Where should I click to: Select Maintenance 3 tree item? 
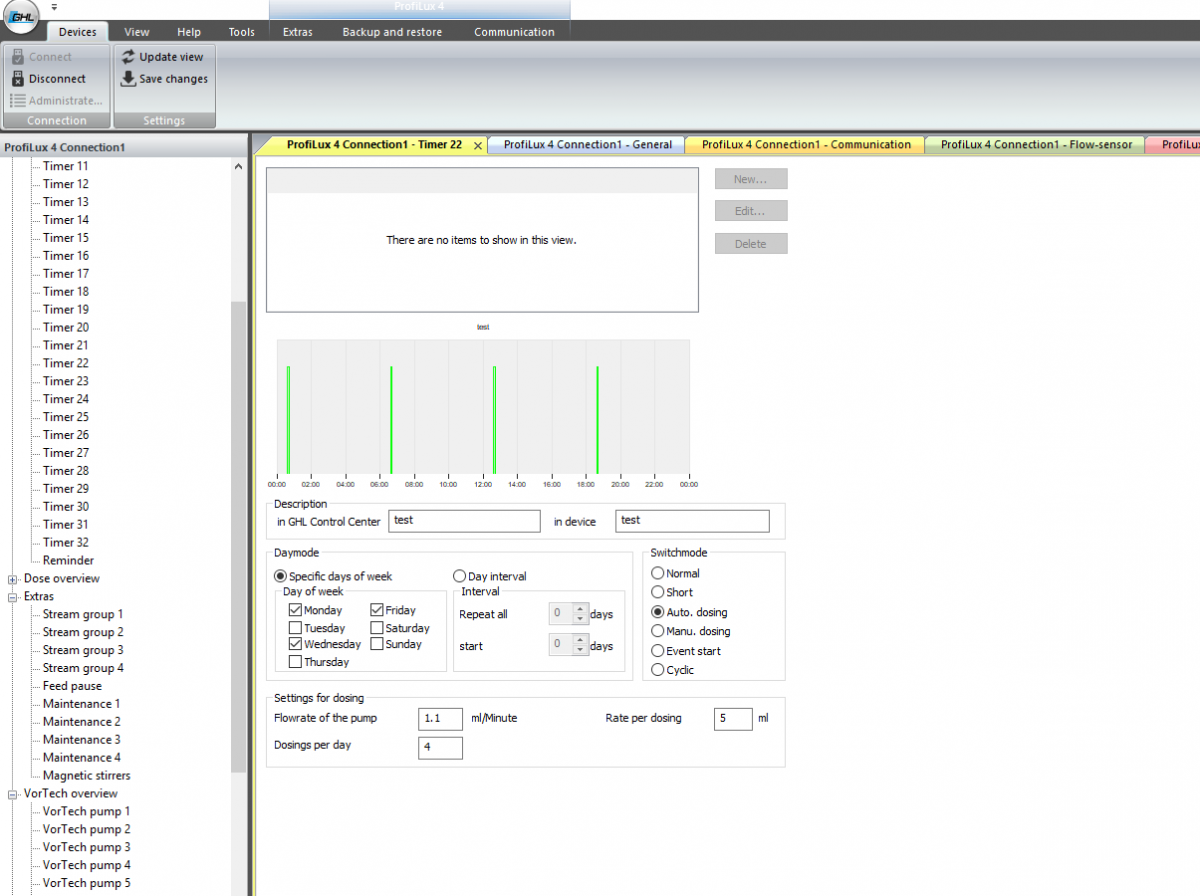(x=81, y=740)
